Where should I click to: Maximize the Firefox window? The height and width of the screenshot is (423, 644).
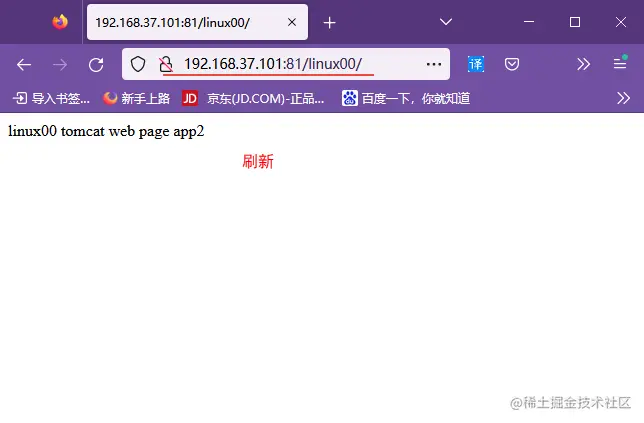coord(575,22)
